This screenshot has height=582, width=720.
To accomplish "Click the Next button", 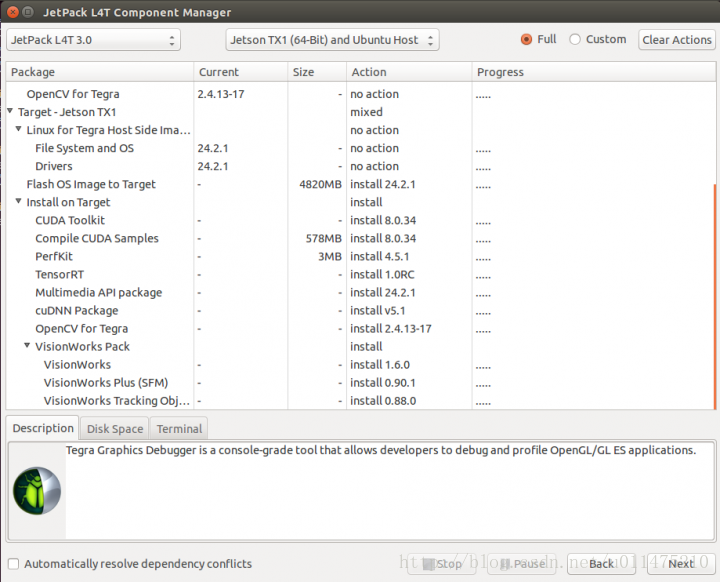I will (x=681, y=564).
